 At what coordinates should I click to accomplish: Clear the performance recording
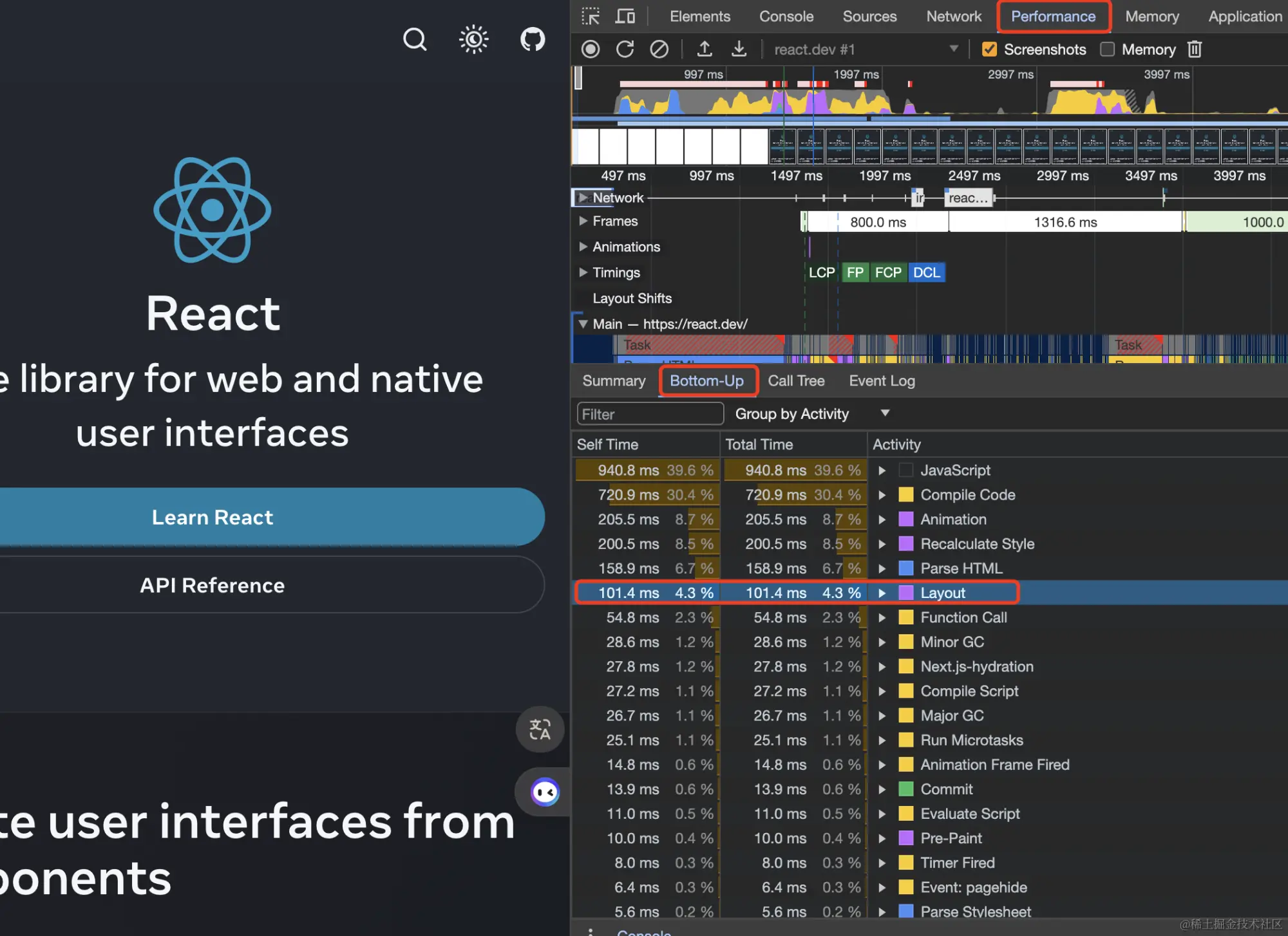(659, 49)
